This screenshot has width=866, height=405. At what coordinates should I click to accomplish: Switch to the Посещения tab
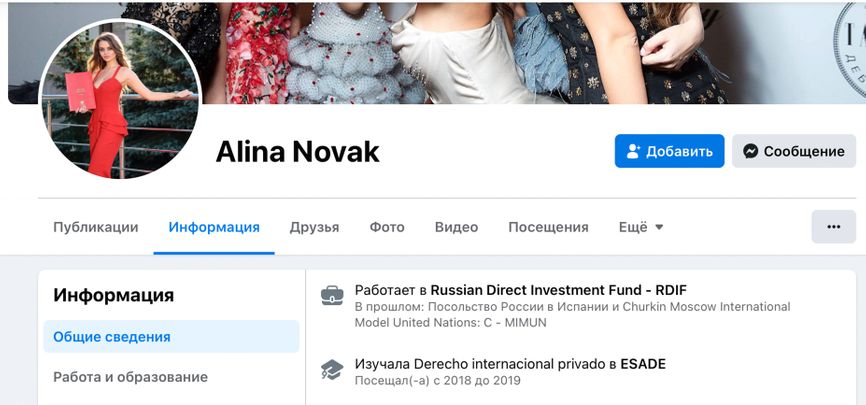(x=548, y=227)
